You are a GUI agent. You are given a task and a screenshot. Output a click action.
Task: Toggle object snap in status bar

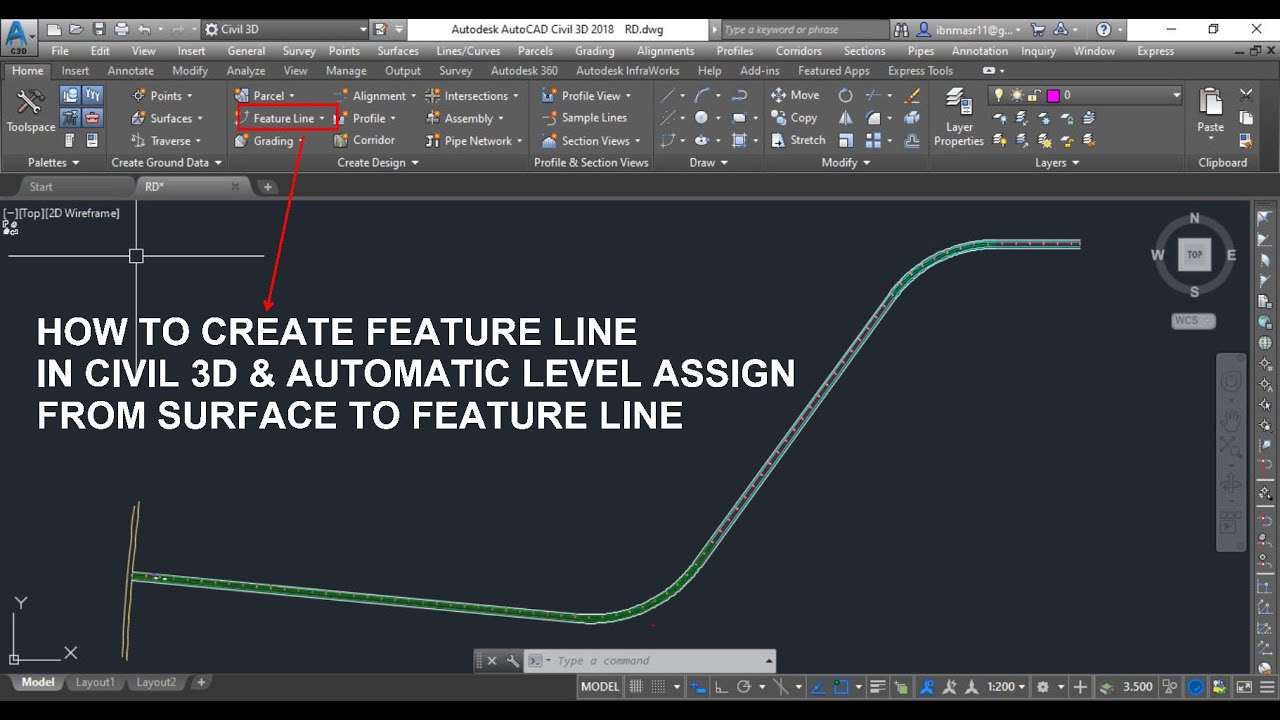842,687
